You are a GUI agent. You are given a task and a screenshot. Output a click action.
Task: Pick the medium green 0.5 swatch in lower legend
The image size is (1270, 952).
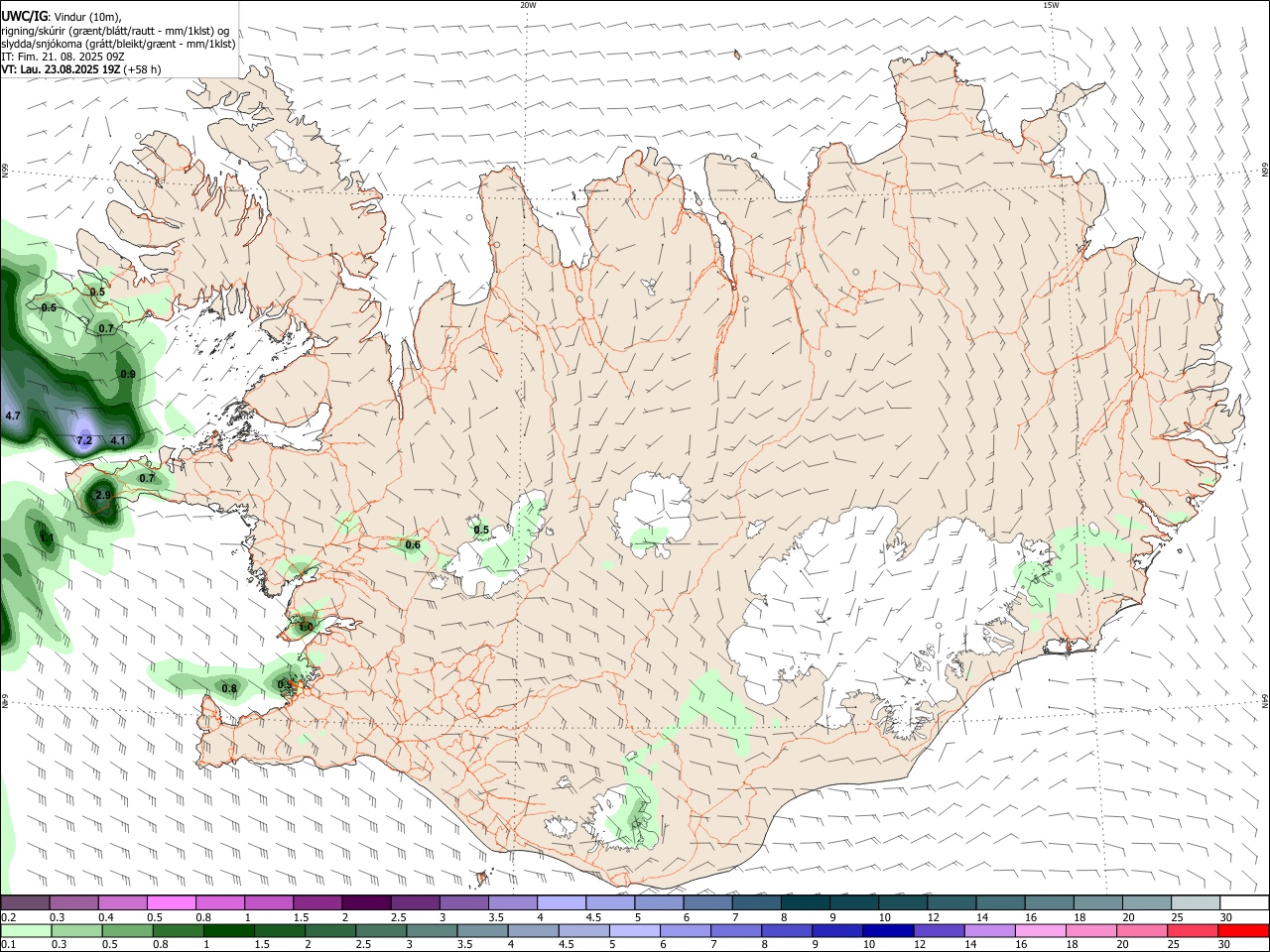[127, 930]
